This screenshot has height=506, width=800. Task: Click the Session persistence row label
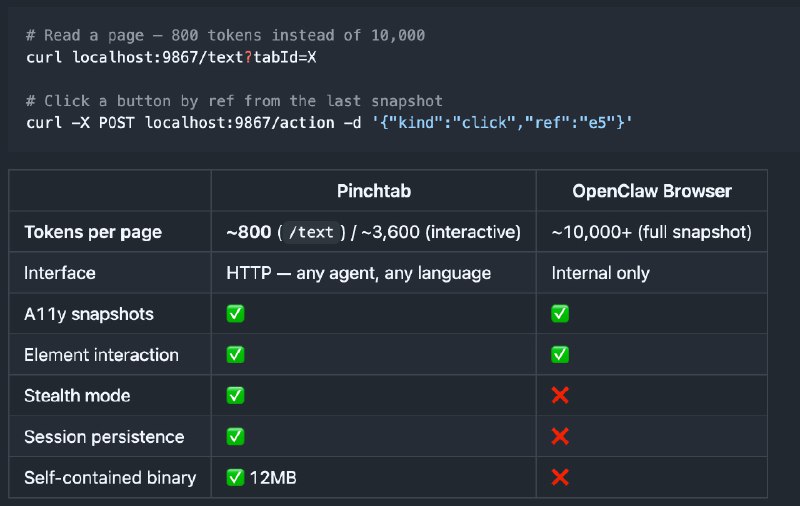(104, 437)
